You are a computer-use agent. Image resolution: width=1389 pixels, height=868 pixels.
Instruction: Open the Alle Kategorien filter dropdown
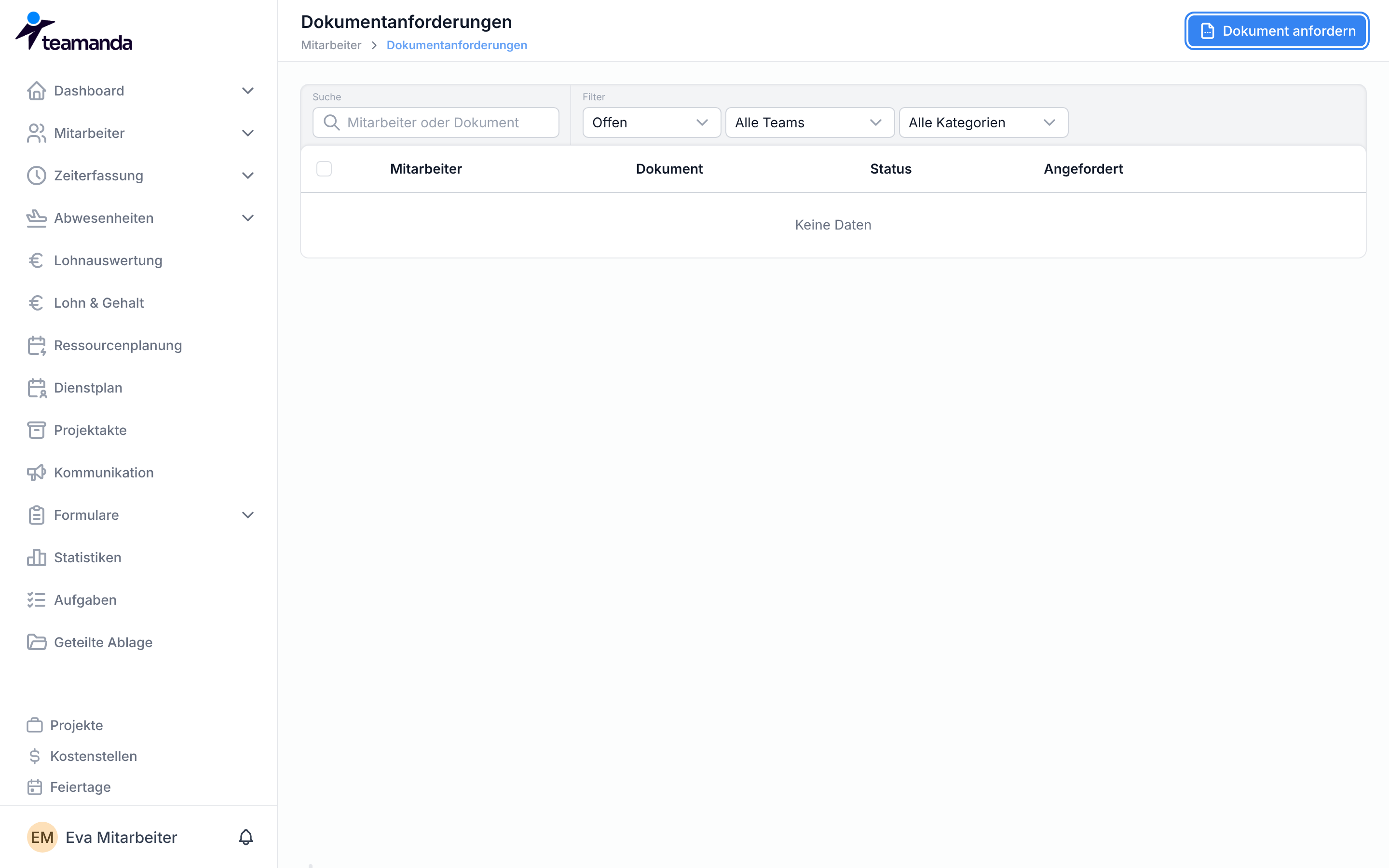coord(983,122)
